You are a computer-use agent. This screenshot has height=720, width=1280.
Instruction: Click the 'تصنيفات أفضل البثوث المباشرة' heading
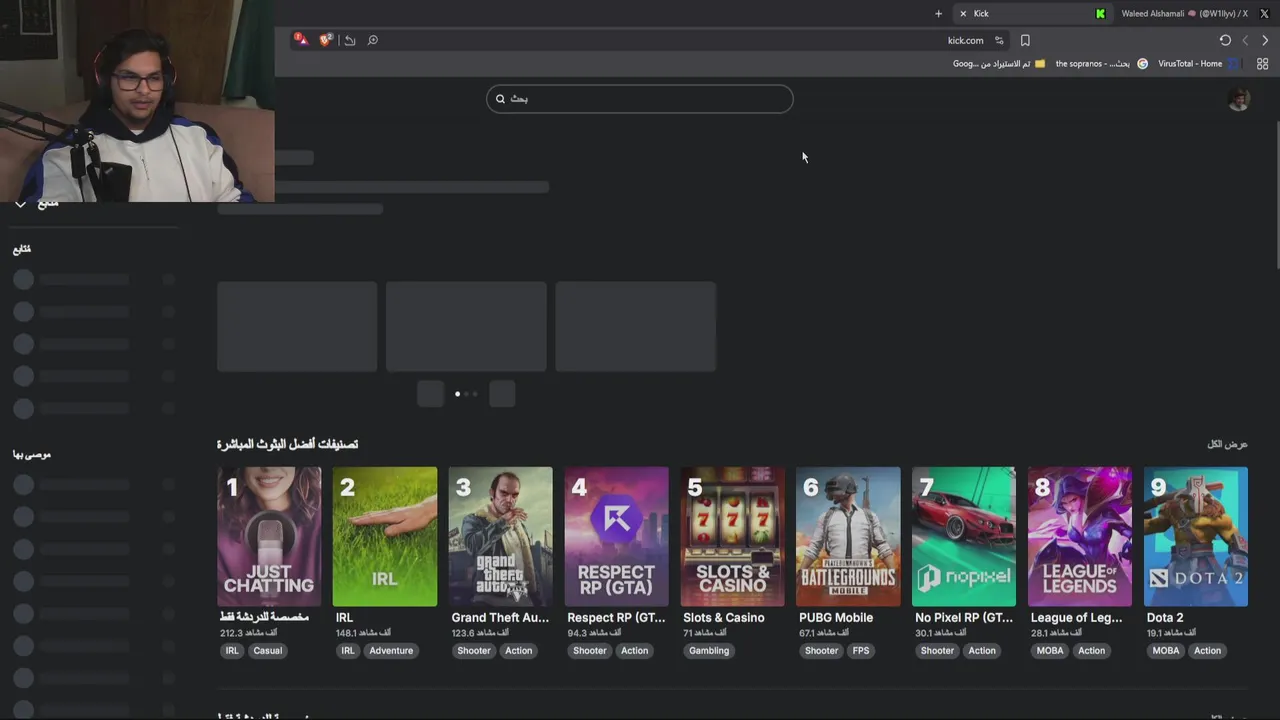(x=287, y=444)
